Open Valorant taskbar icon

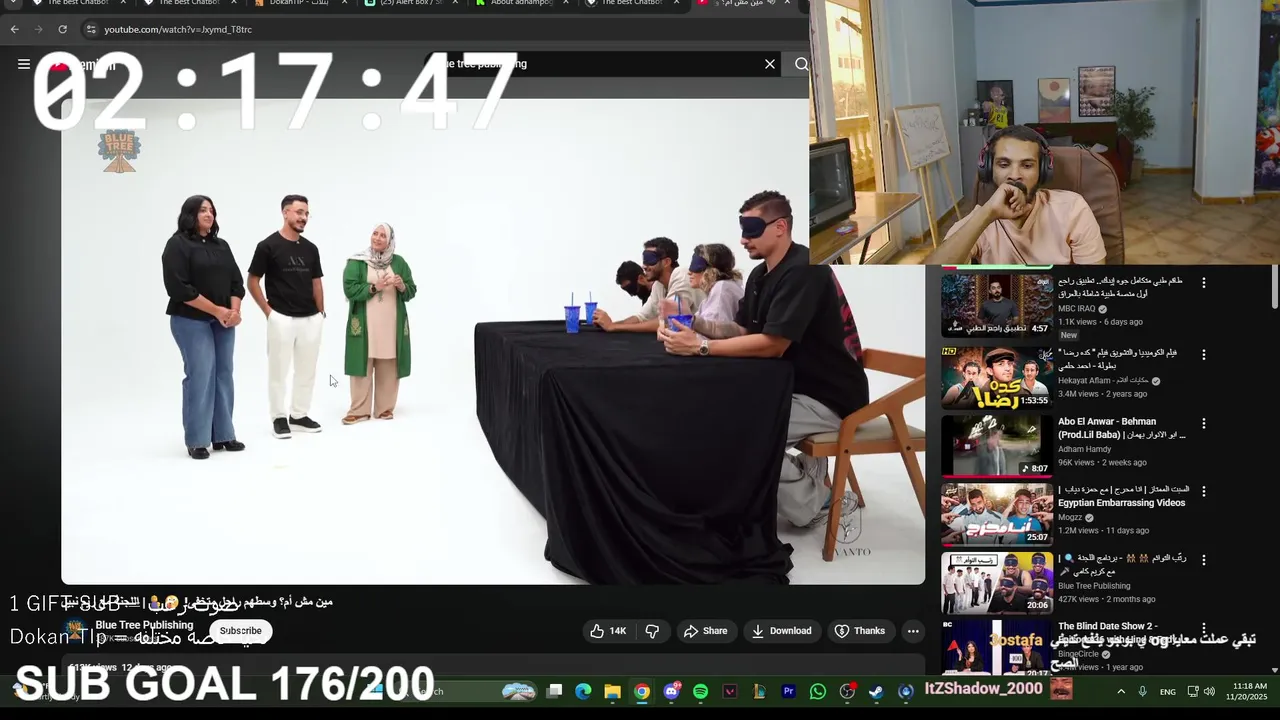(x=730, y=691)
